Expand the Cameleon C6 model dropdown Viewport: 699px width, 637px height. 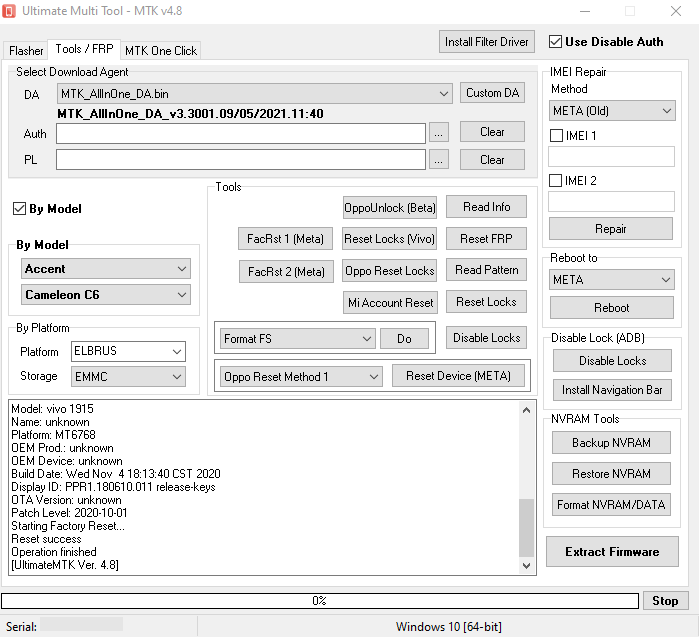[106, 295]
